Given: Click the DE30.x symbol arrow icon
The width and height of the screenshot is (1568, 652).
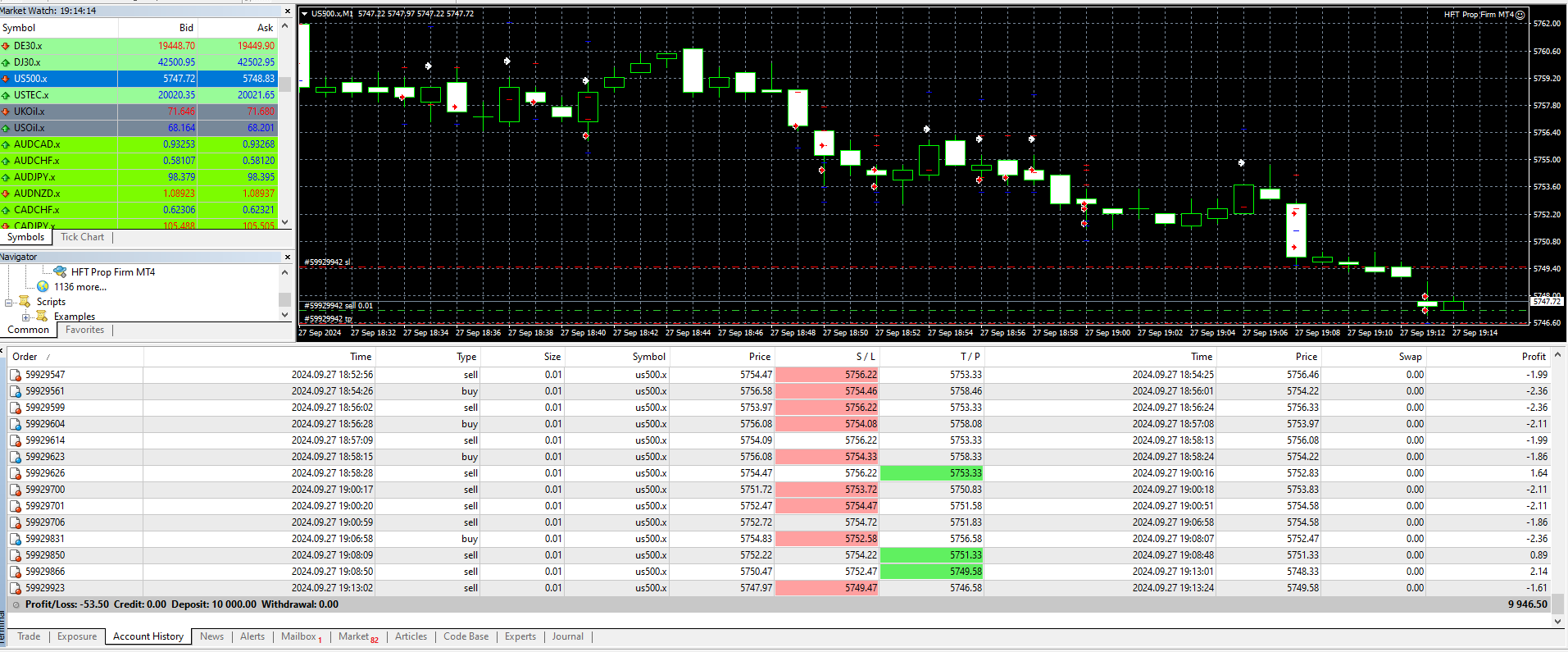Looking at the screenshot, I should point(6,46).
